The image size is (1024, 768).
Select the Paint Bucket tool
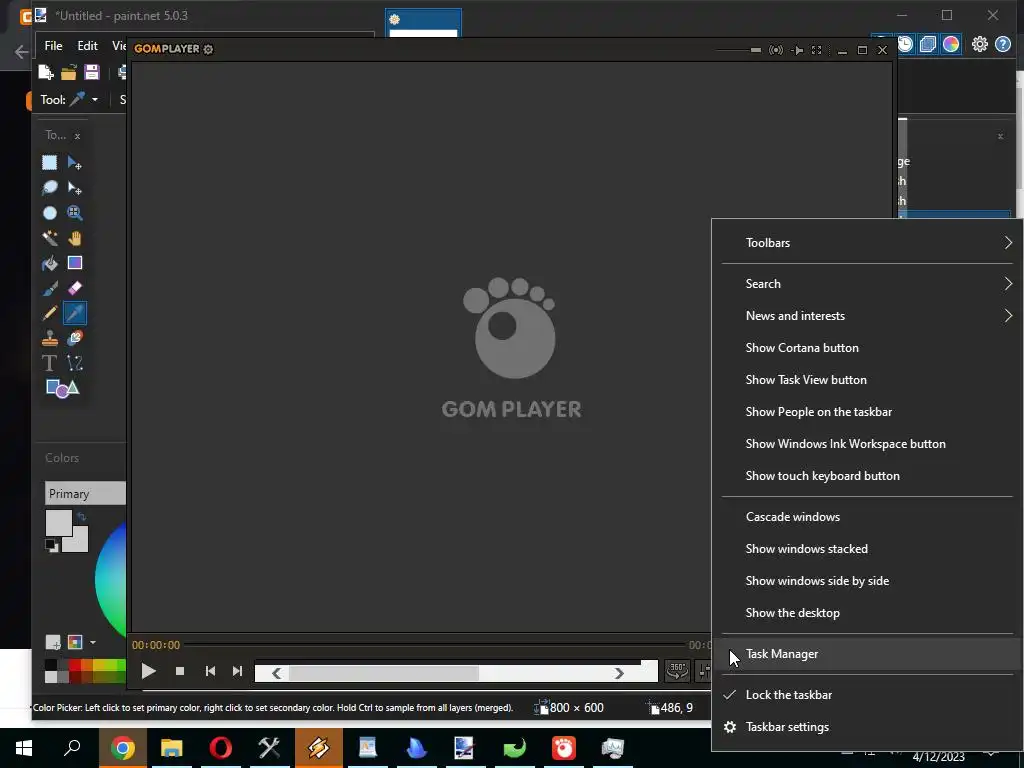[50, 263]
